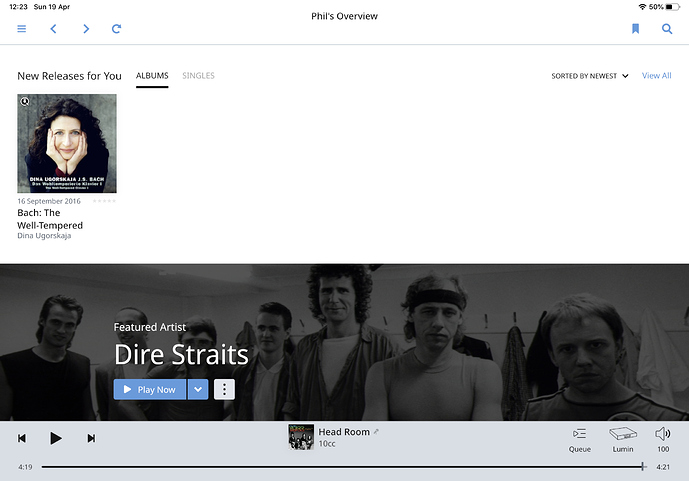Open bookmarks with the bookmark icon
Image resolution: width=689 pixels, height=481 pixels.
click(x=635, y=29)
